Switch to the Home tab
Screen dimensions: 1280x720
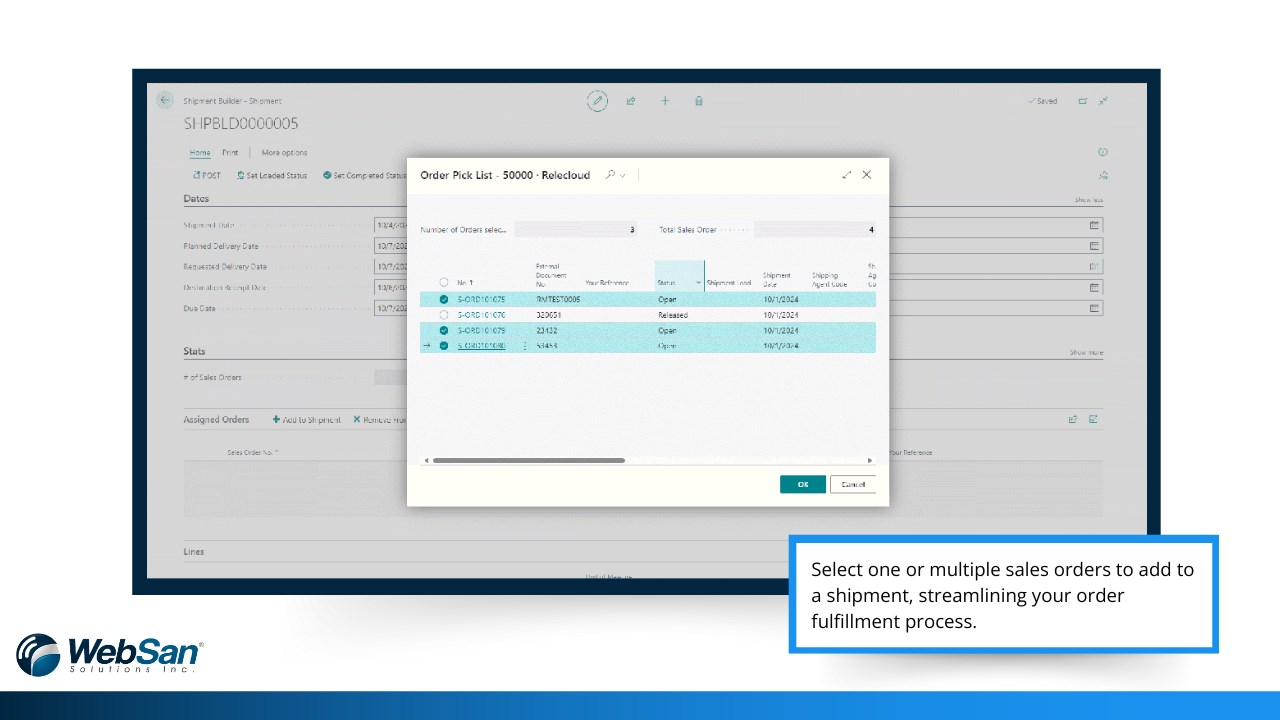click(200, 153)
